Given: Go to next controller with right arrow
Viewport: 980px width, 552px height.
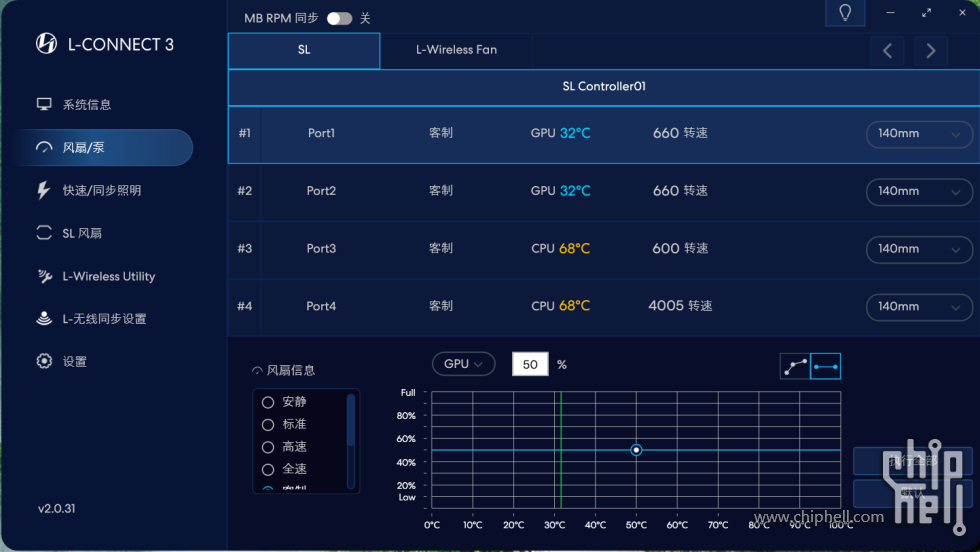Looking at the screenshot, I should coord(931,51).
